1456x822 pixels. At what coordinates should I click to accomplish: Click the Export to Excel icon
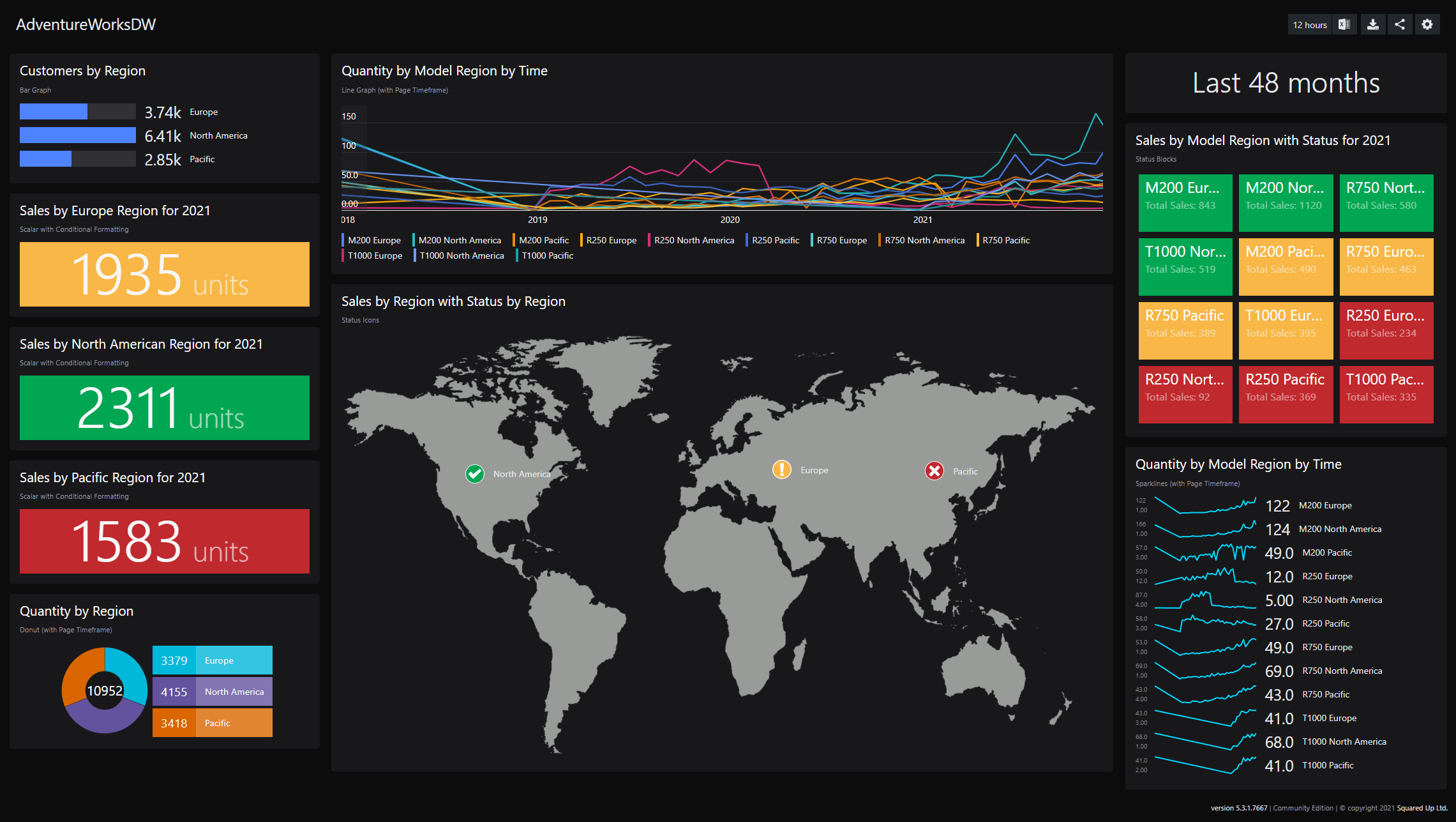pos(1344,25)
